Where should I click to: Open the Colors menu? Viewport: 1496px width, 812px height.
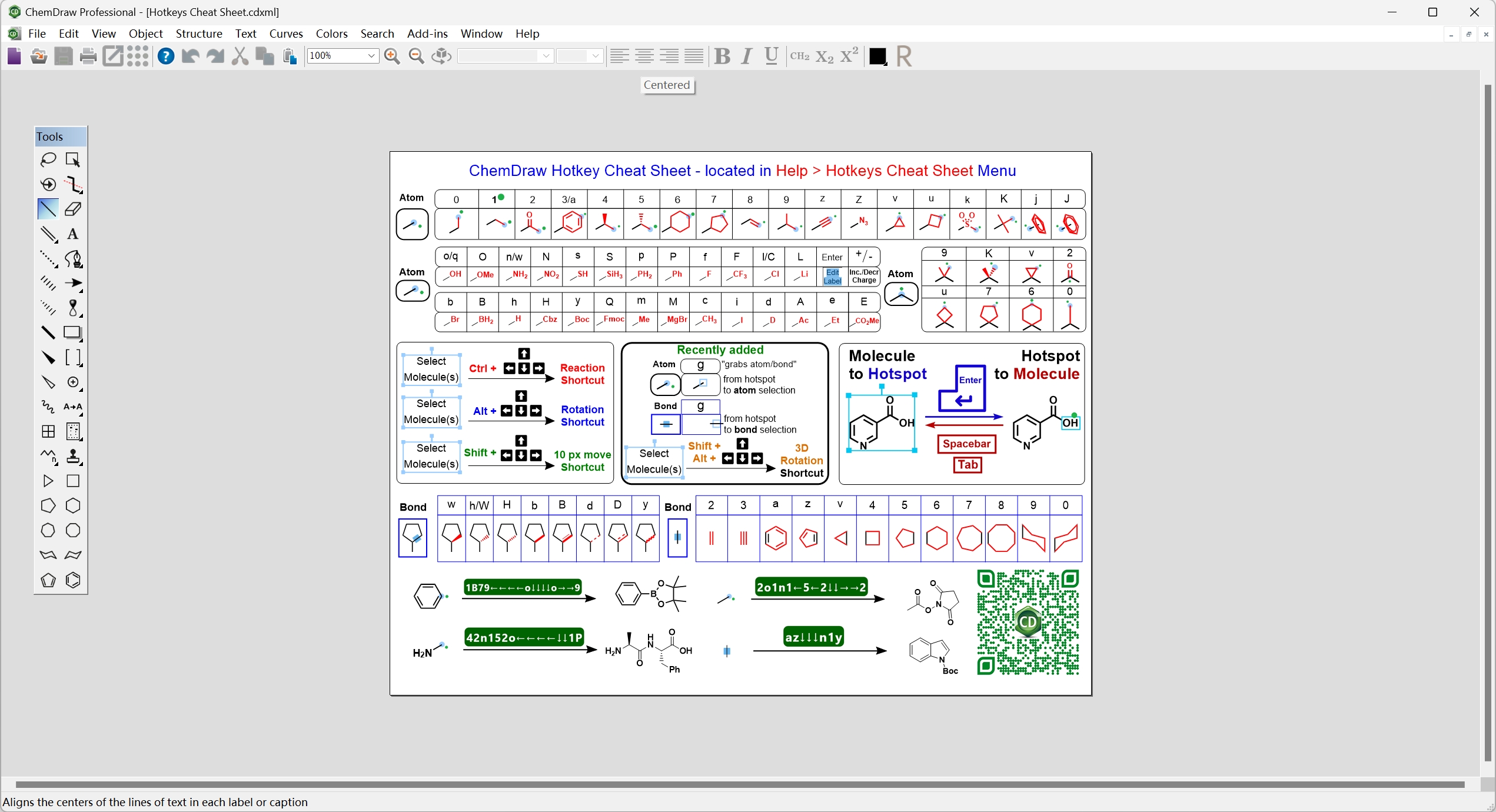[331, 34]
